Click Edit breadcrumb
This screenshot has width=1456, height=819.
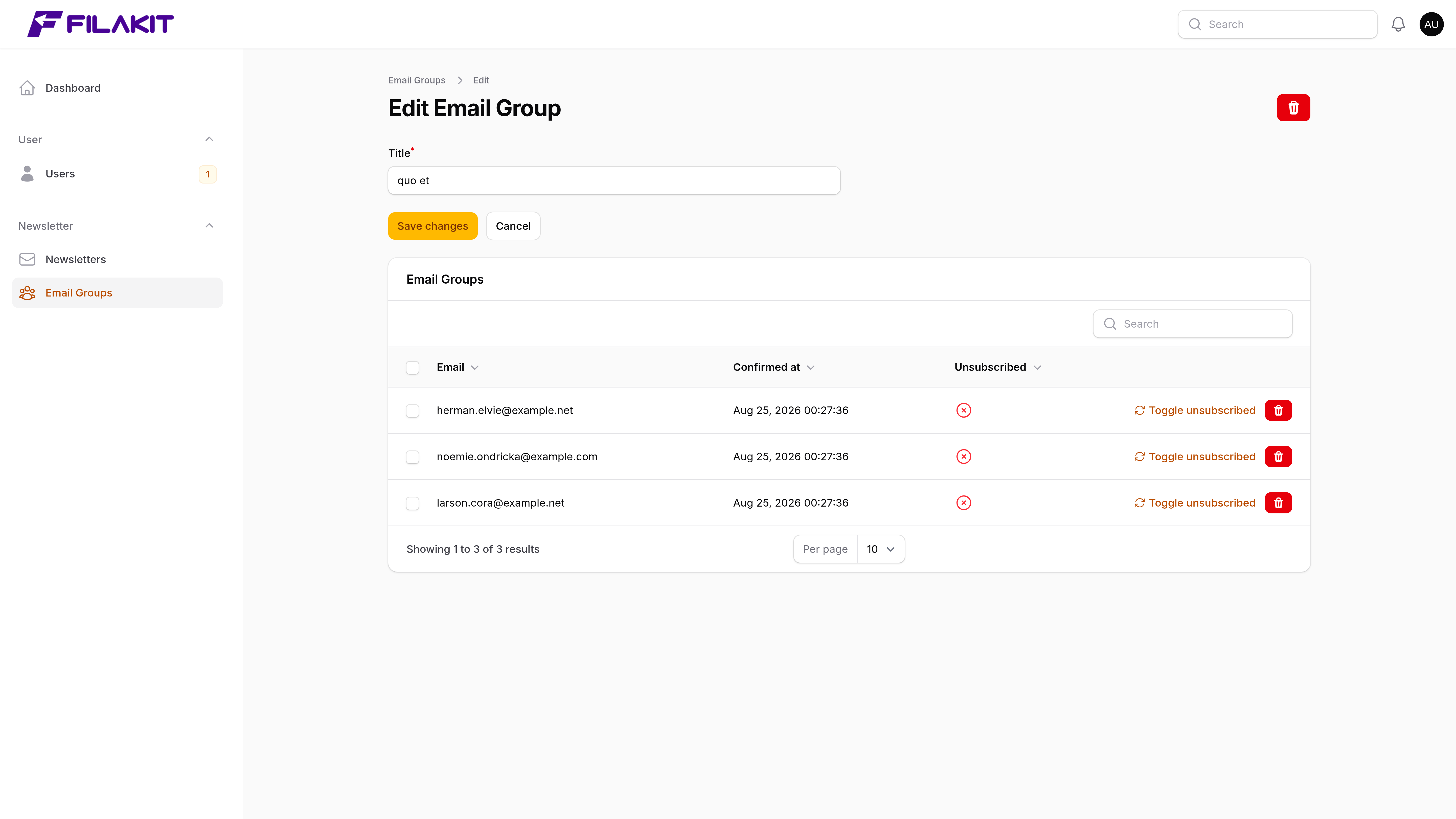pyautogui.click(x=481, y=80)
